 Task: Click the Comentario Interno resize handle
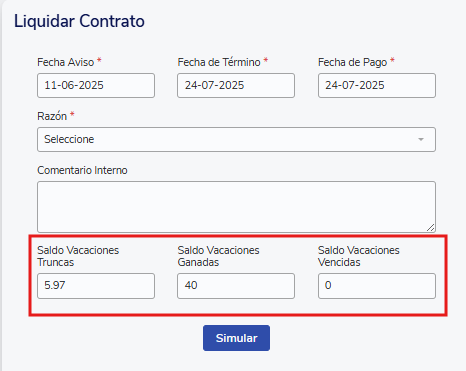431,228
